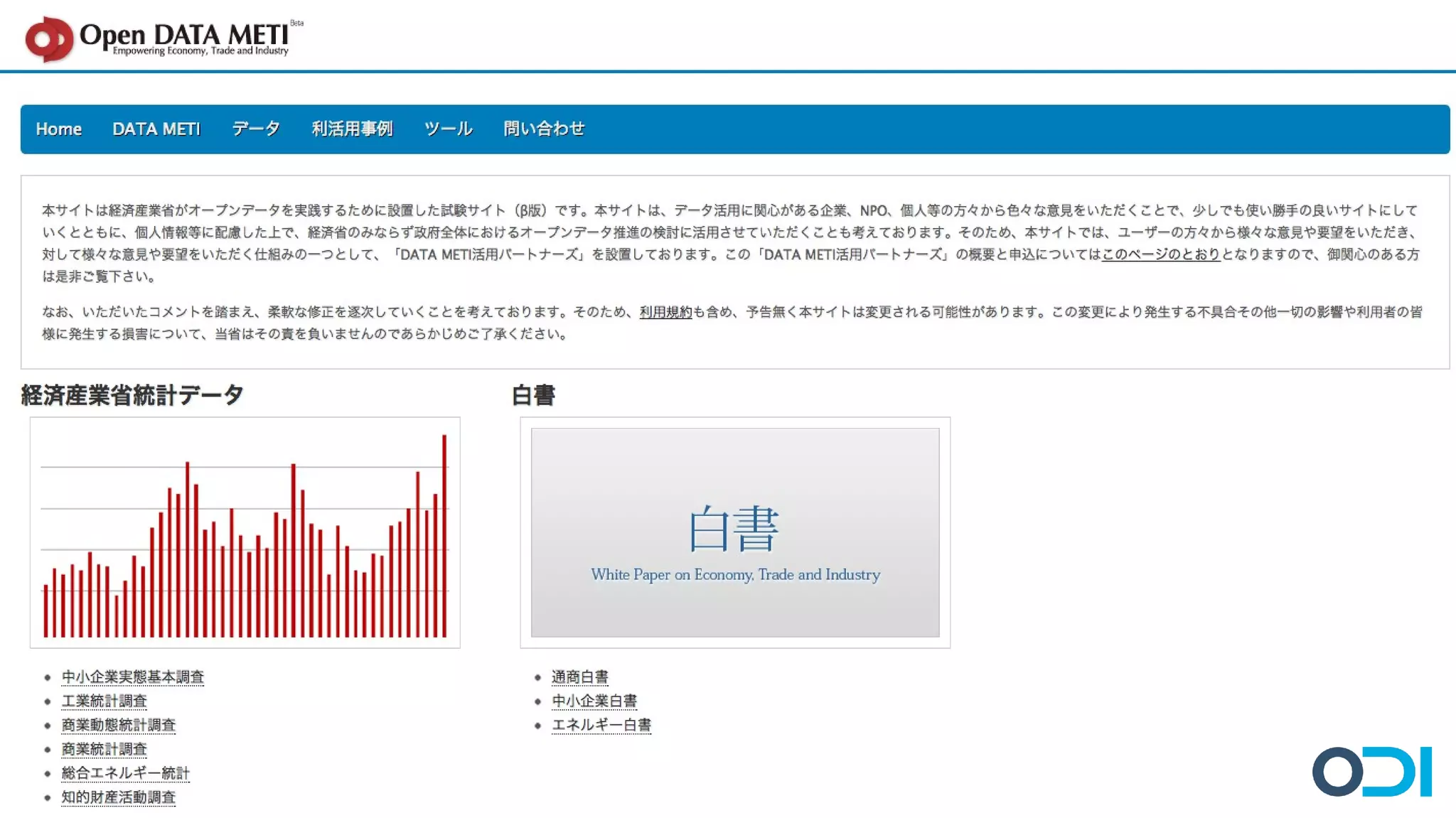Click the Open DATA METI red logo
The image size is (1456, 818).
click(x=48, y=39)
